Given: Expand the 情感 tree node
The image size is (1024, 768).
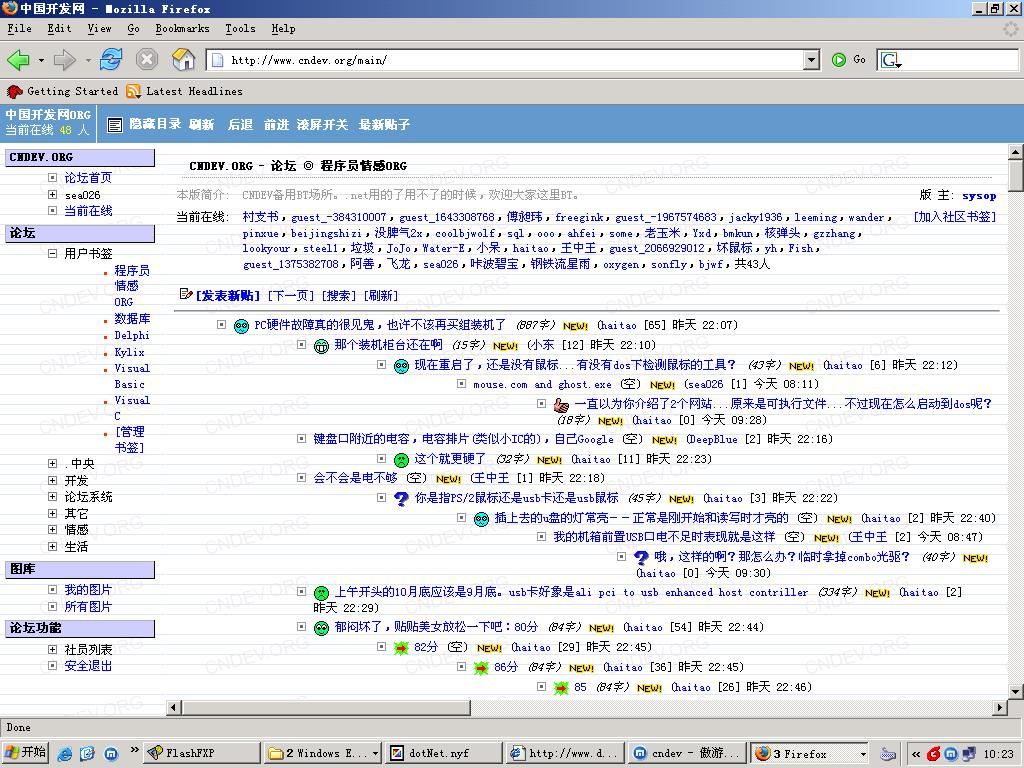Looking at the screenshot, I should (x=52, y=530).
